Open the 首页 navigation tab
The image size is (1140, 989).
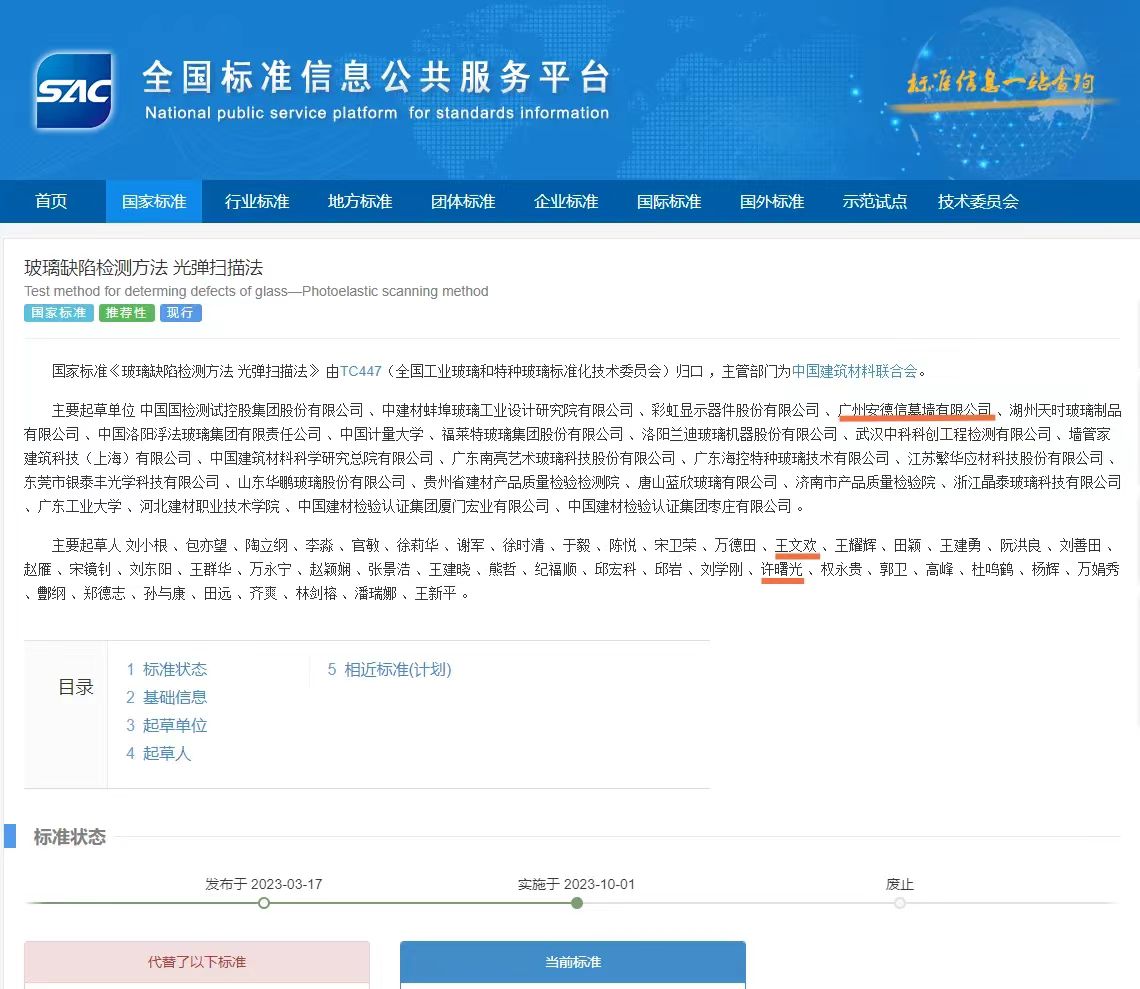tap(51, 201)
